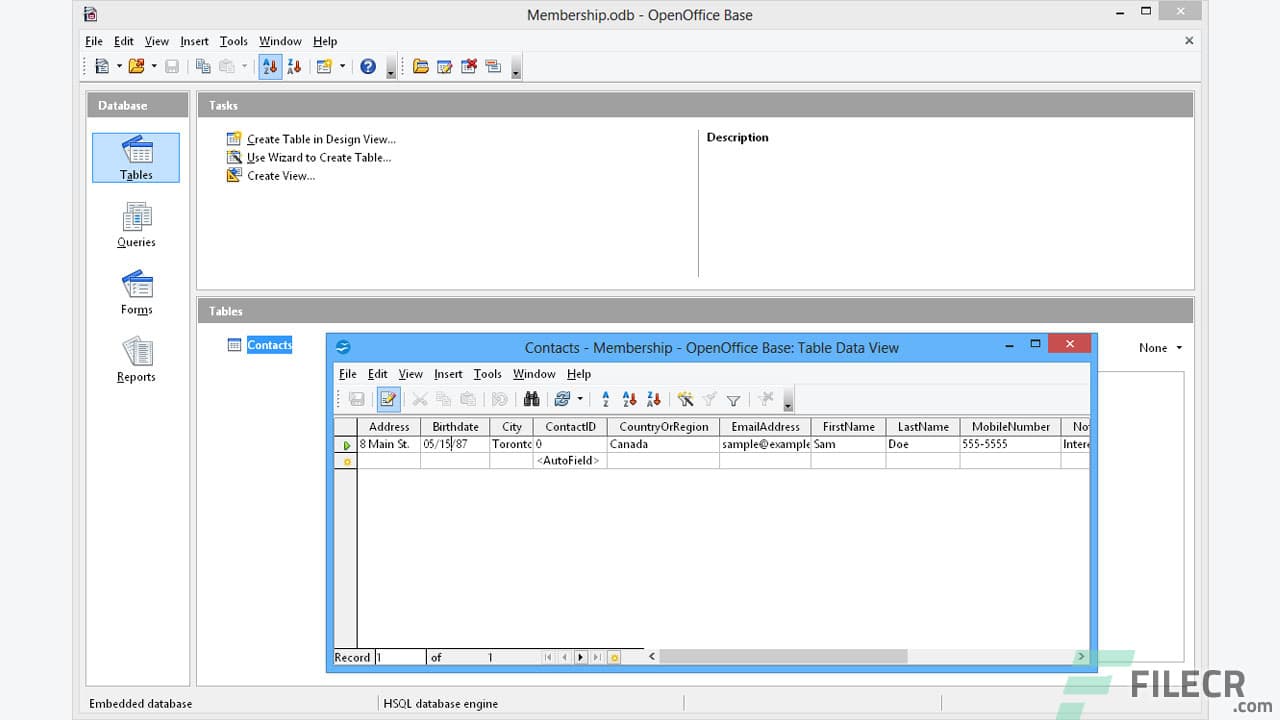Click Use Wizard to Create Table link
Viewport: 1280px width, 720px height.
point(319,157)
